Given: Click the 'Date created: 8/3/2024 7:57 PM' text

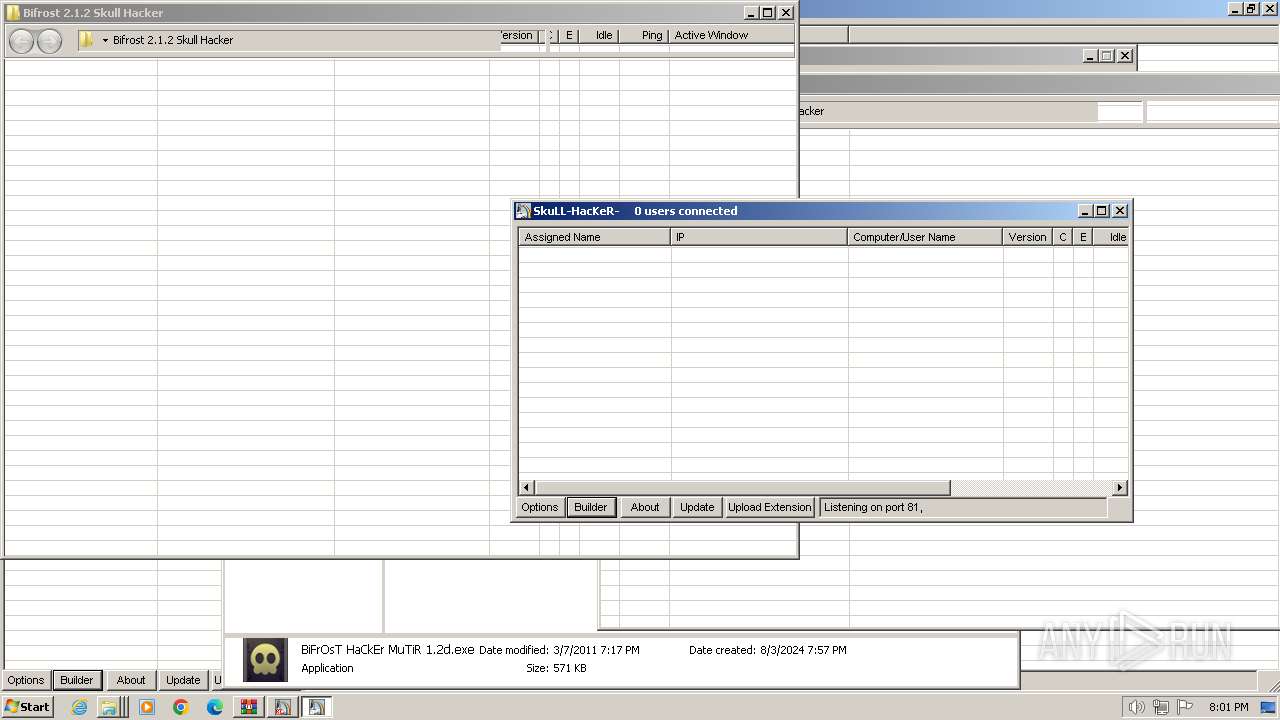Looking at the screenshot, I should [768, 650].
